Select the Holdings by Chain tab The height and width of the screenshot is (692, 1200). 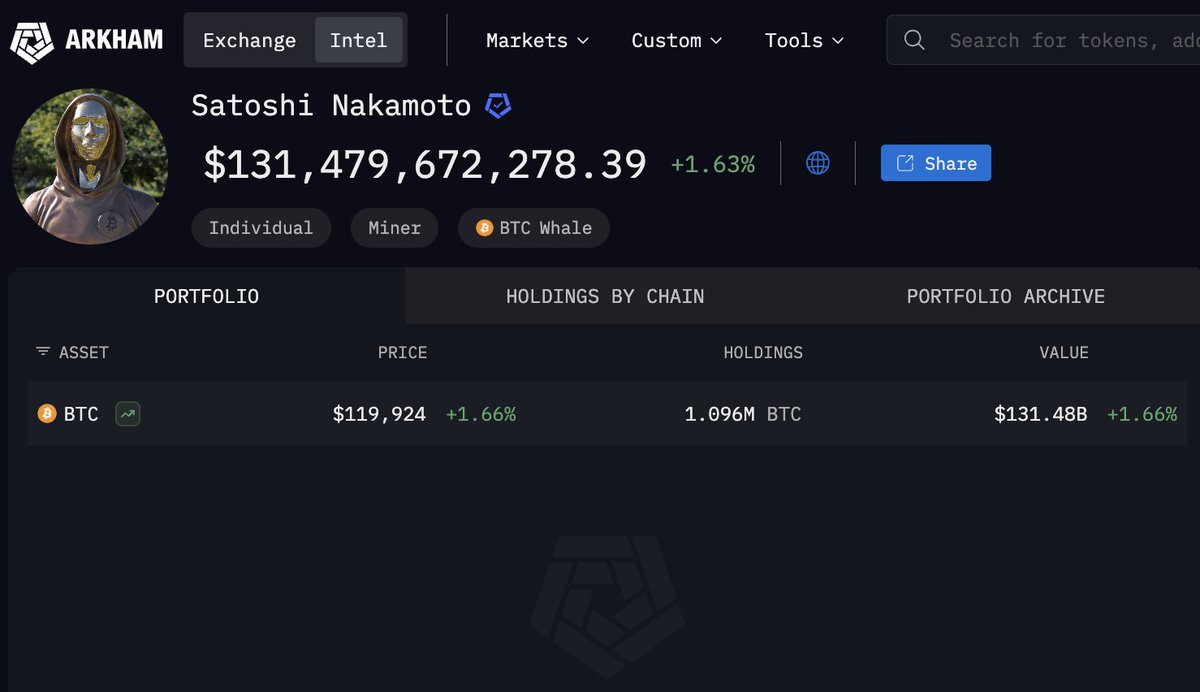tap(605, 296)
